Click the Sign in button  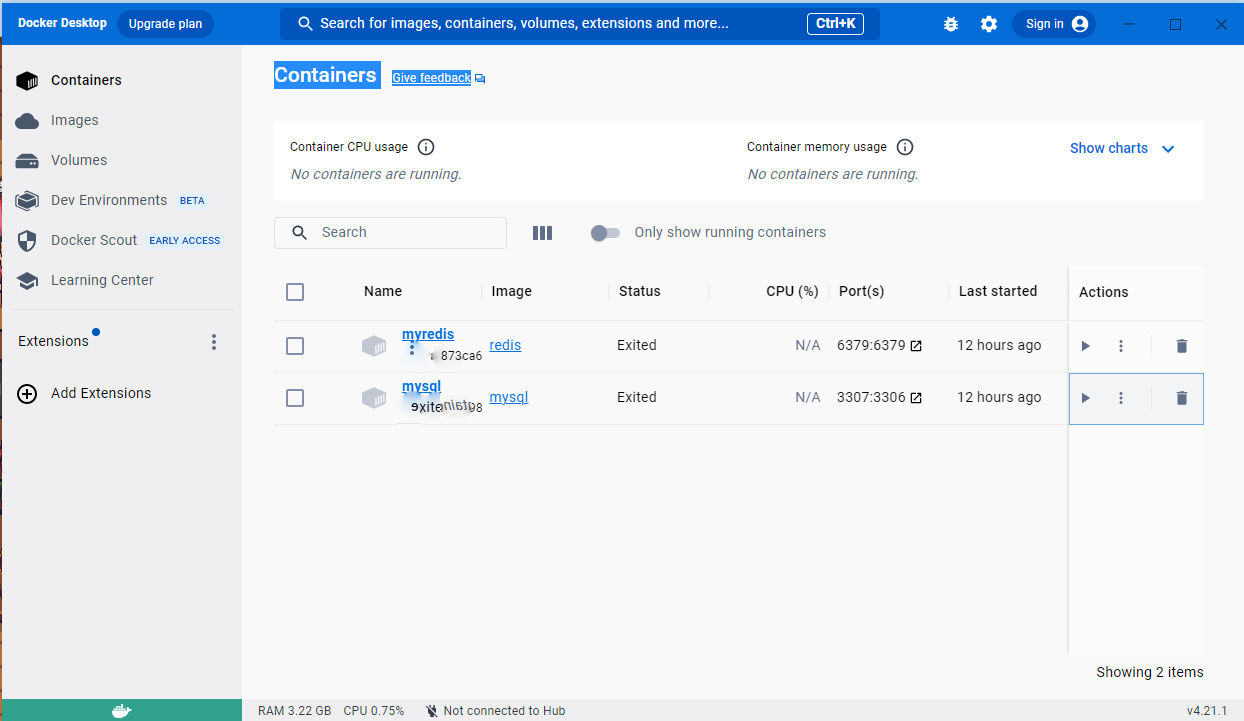click(1054, 24)
